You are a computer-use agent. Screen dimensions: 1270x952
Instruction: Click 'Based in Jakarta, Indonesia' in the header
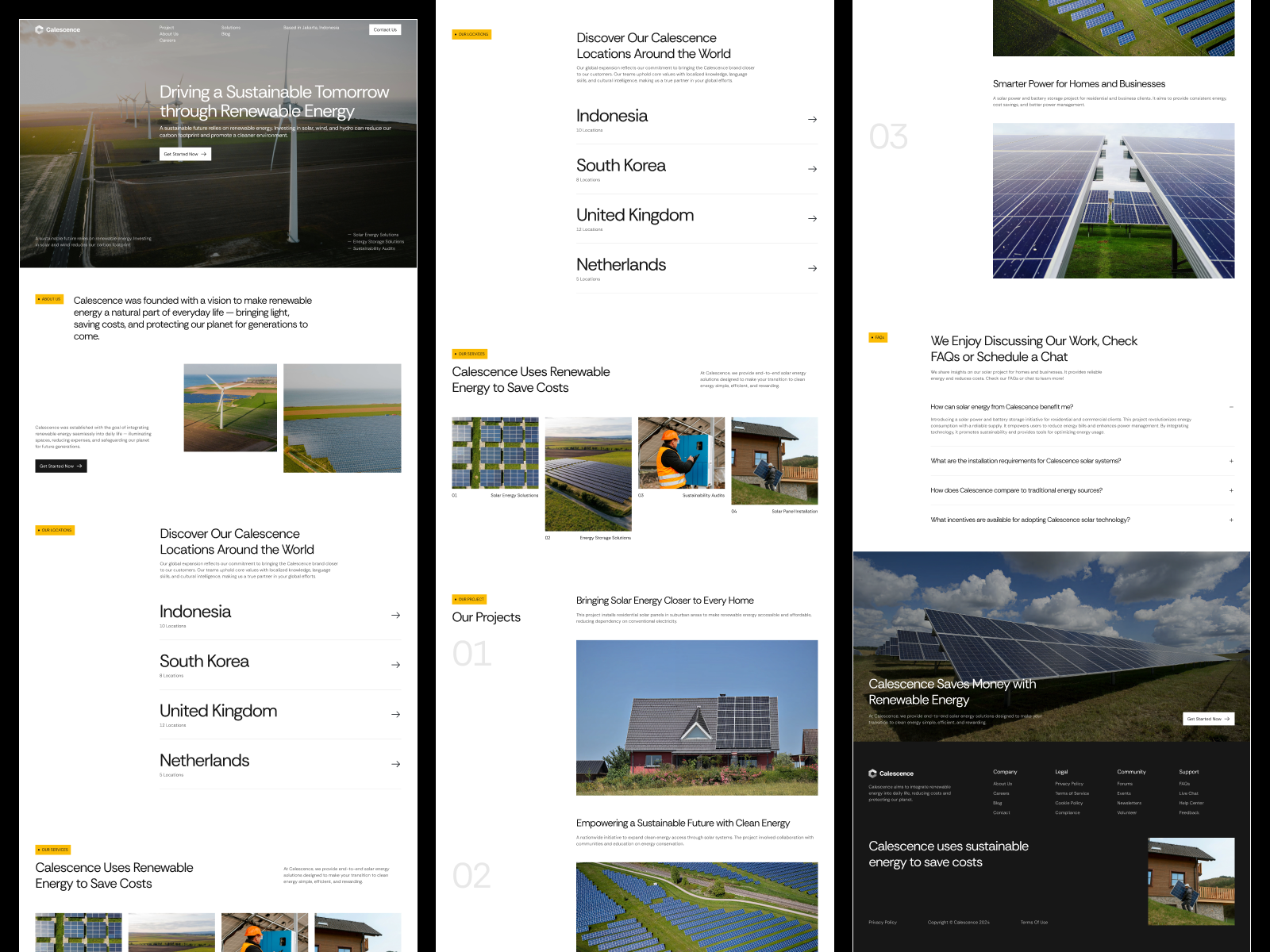click(x=311, y=28)
